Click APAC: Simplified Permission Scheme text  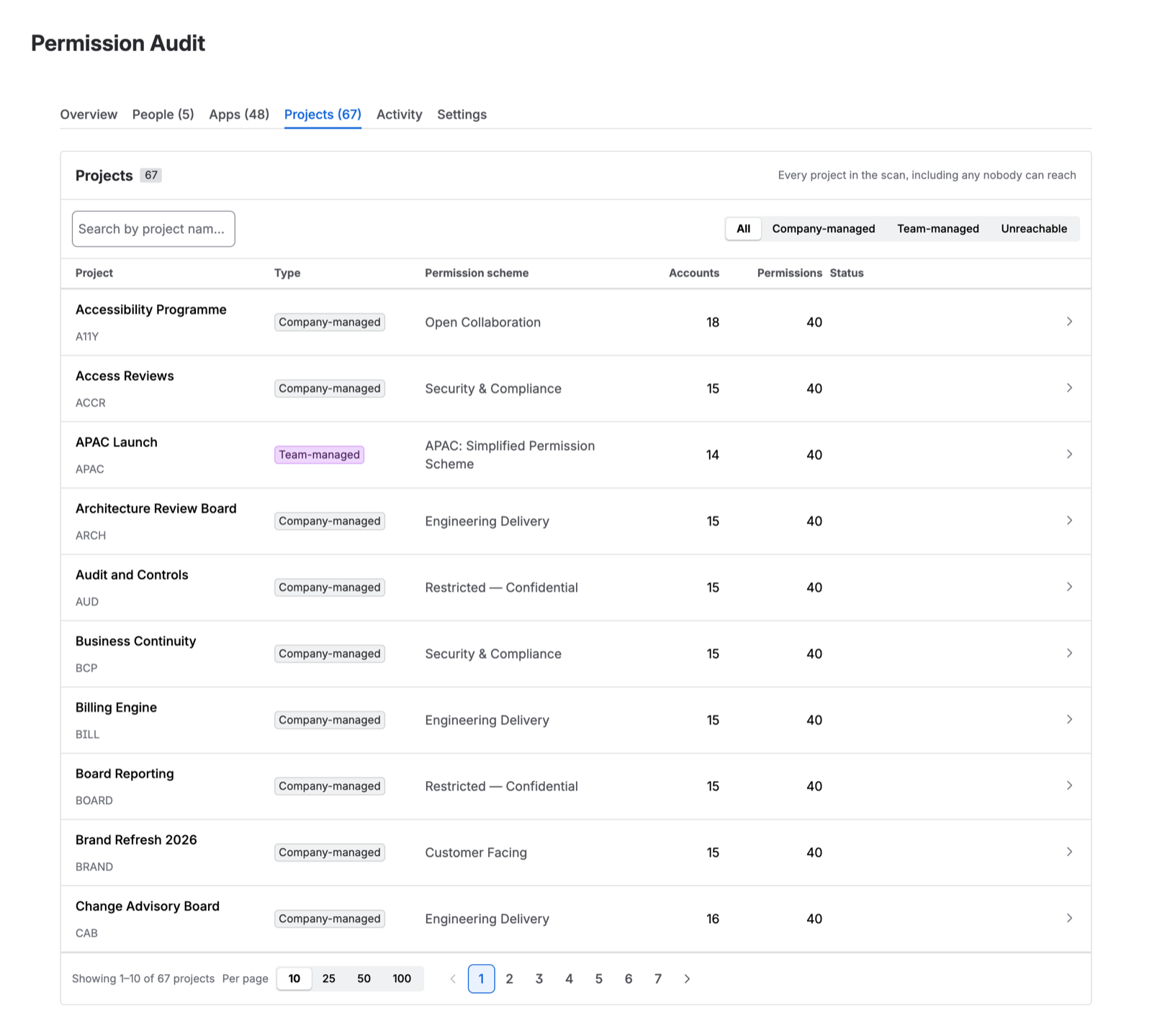[x=510, y=454]
